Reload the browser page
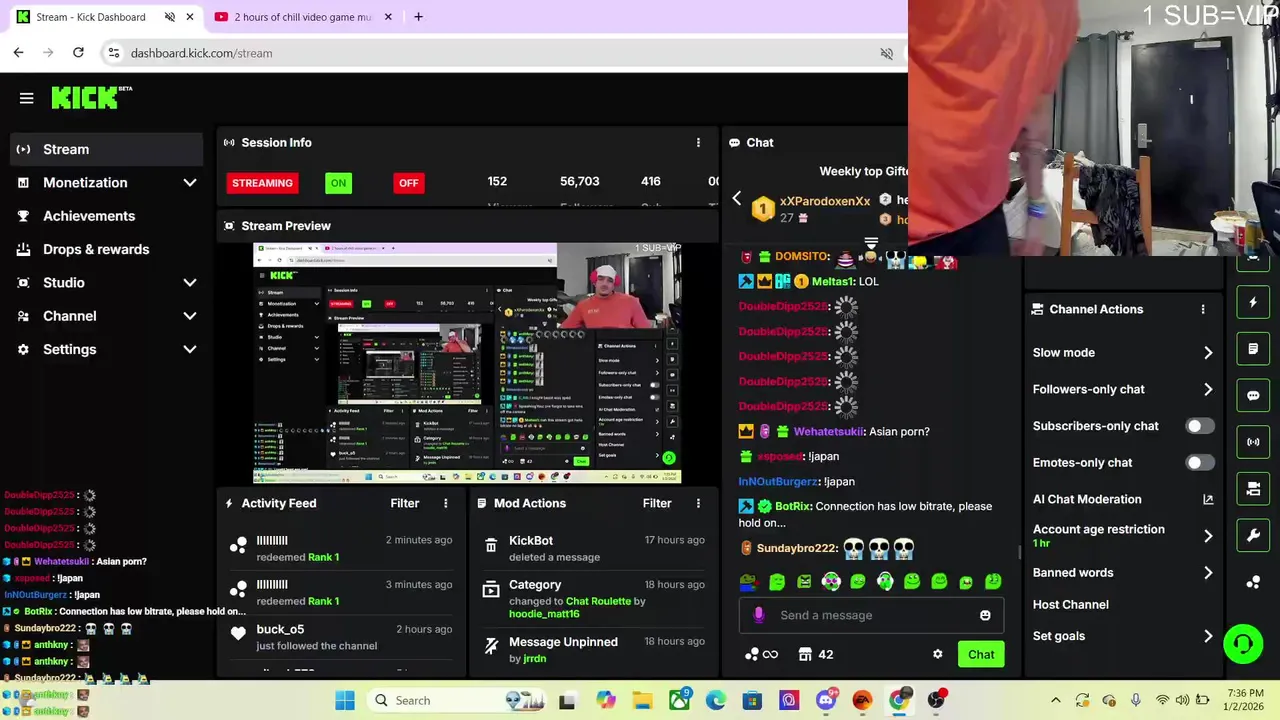 point(78,53)
